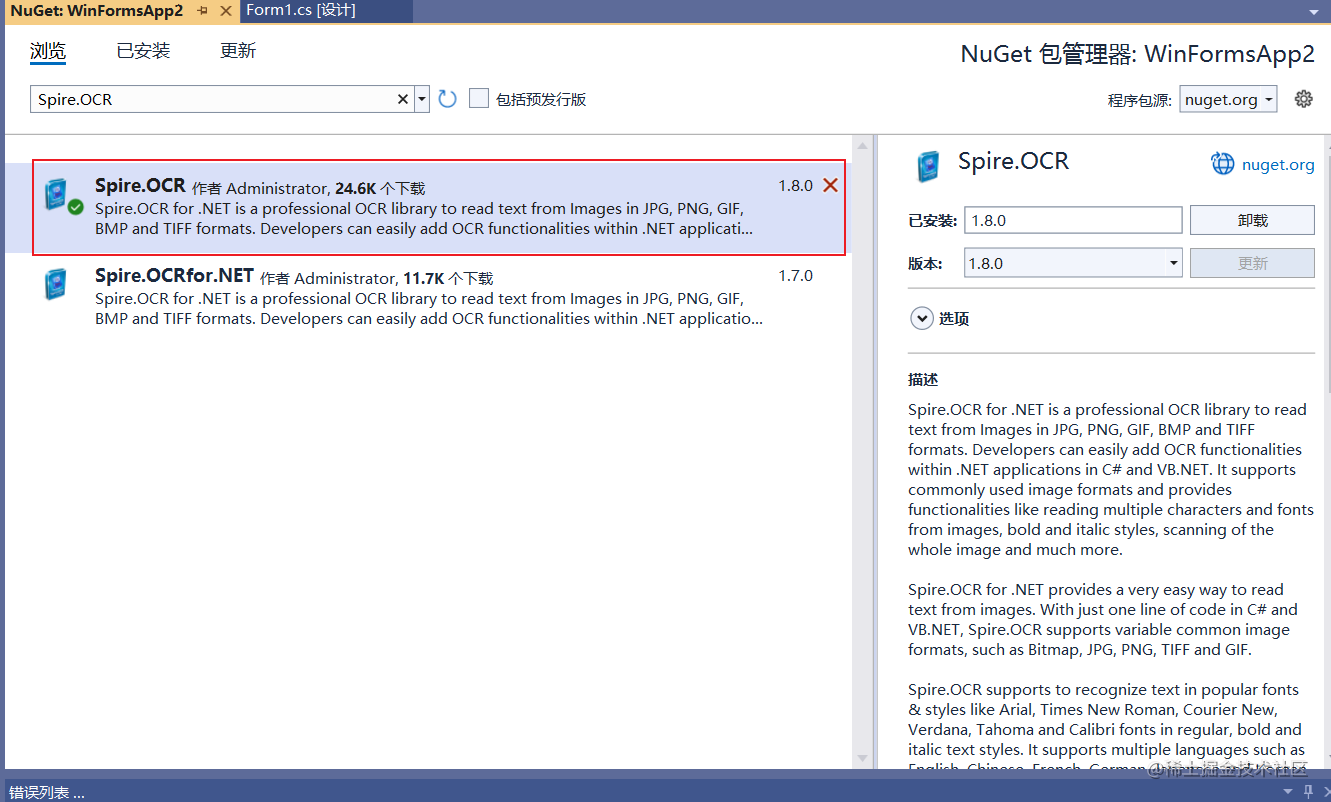
Task: Click the globe icon beside nuget.org
Action: click(1222, 162)
